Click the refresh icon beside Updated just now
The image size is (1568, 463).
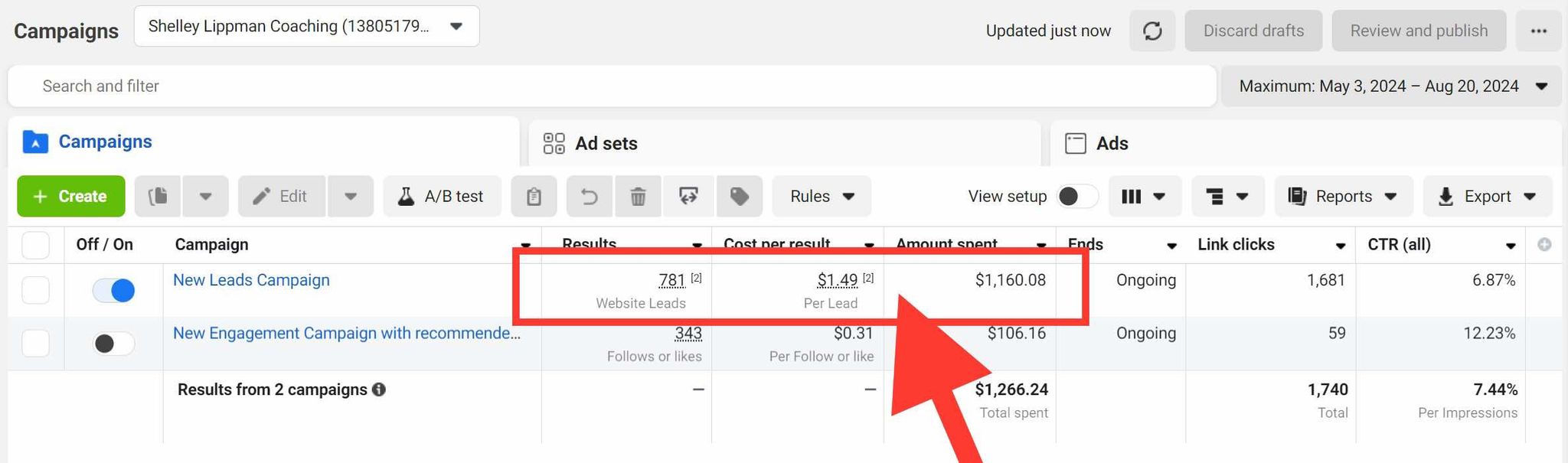coord(1152,31)
